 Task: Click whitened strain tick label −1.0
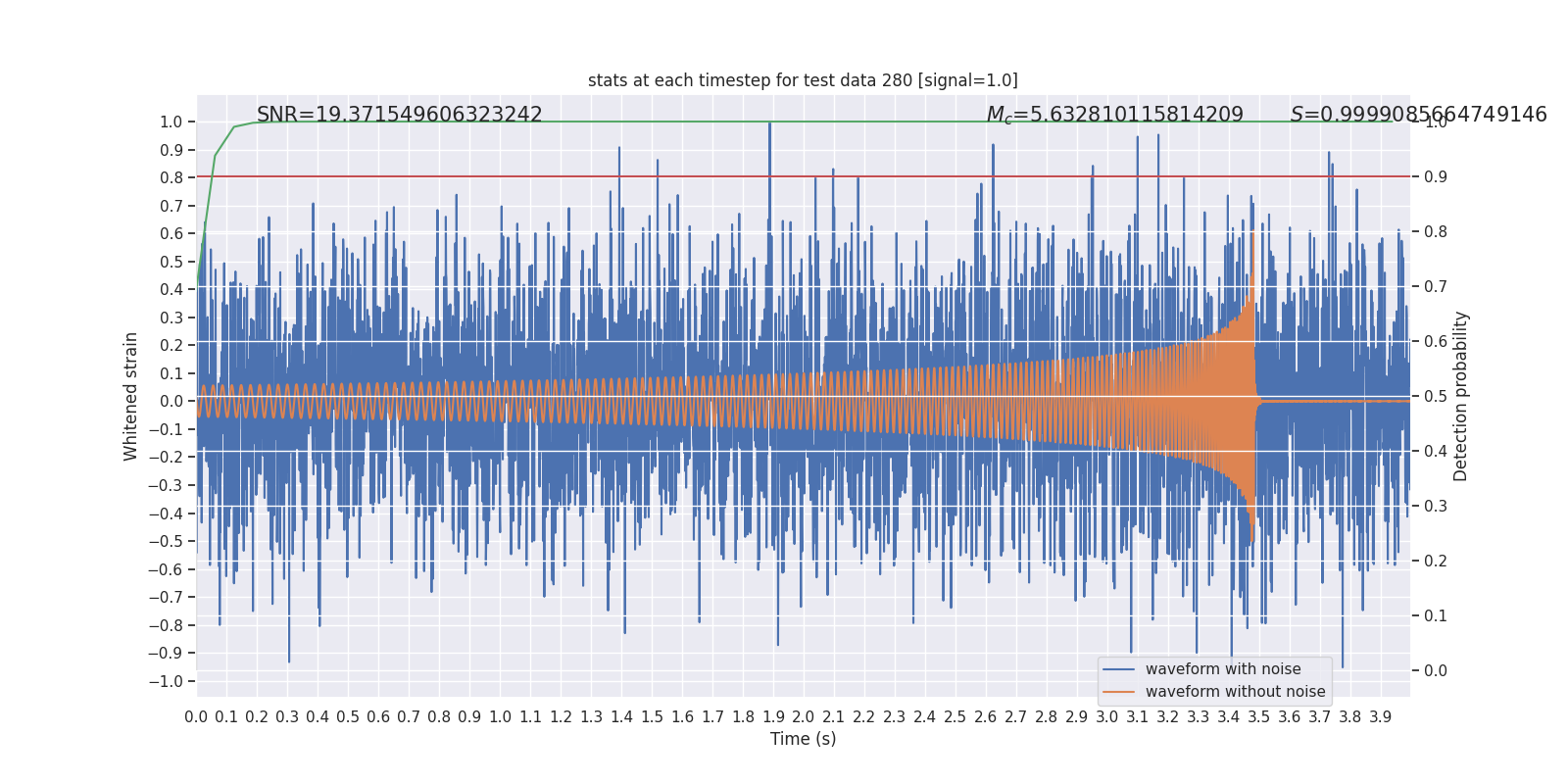[166, 681]
